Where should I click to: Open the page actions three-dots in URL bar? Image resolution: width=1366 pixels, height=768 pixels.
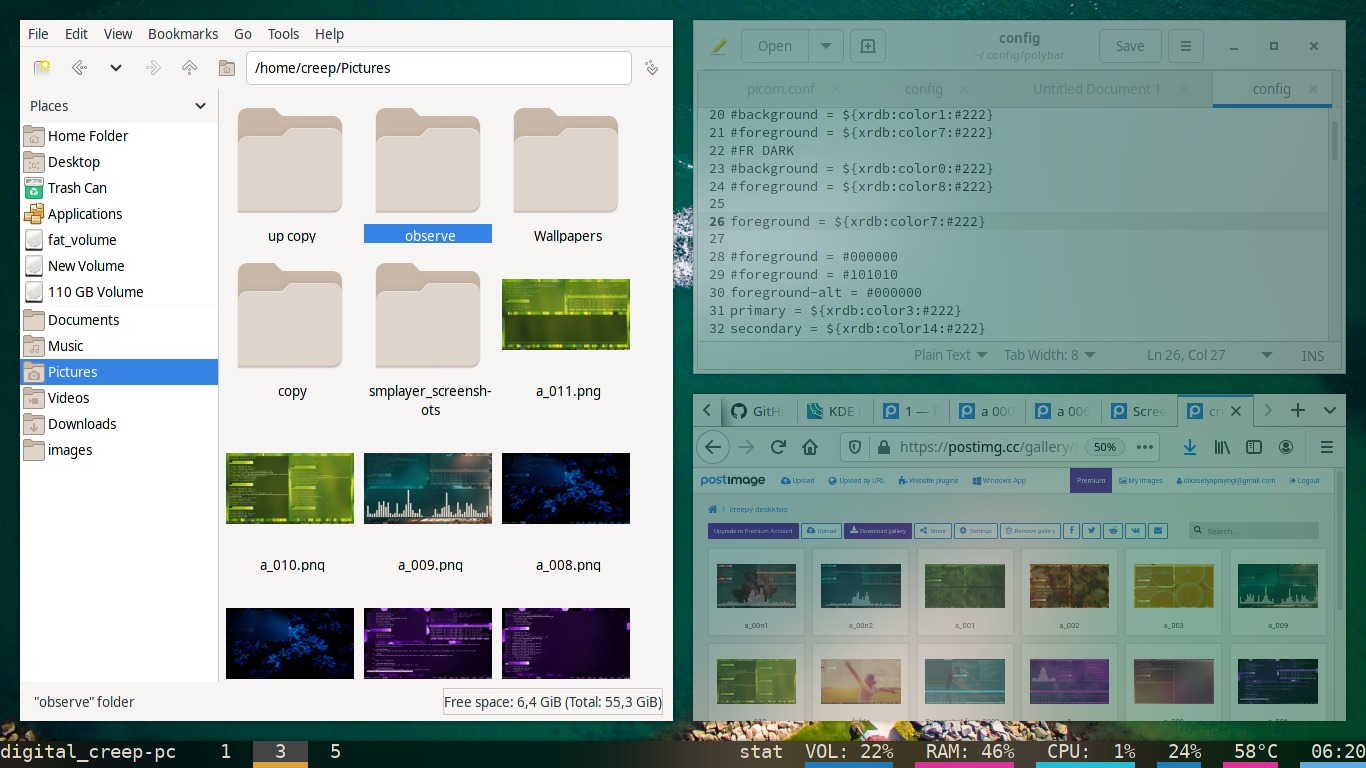click(1146, 447)
